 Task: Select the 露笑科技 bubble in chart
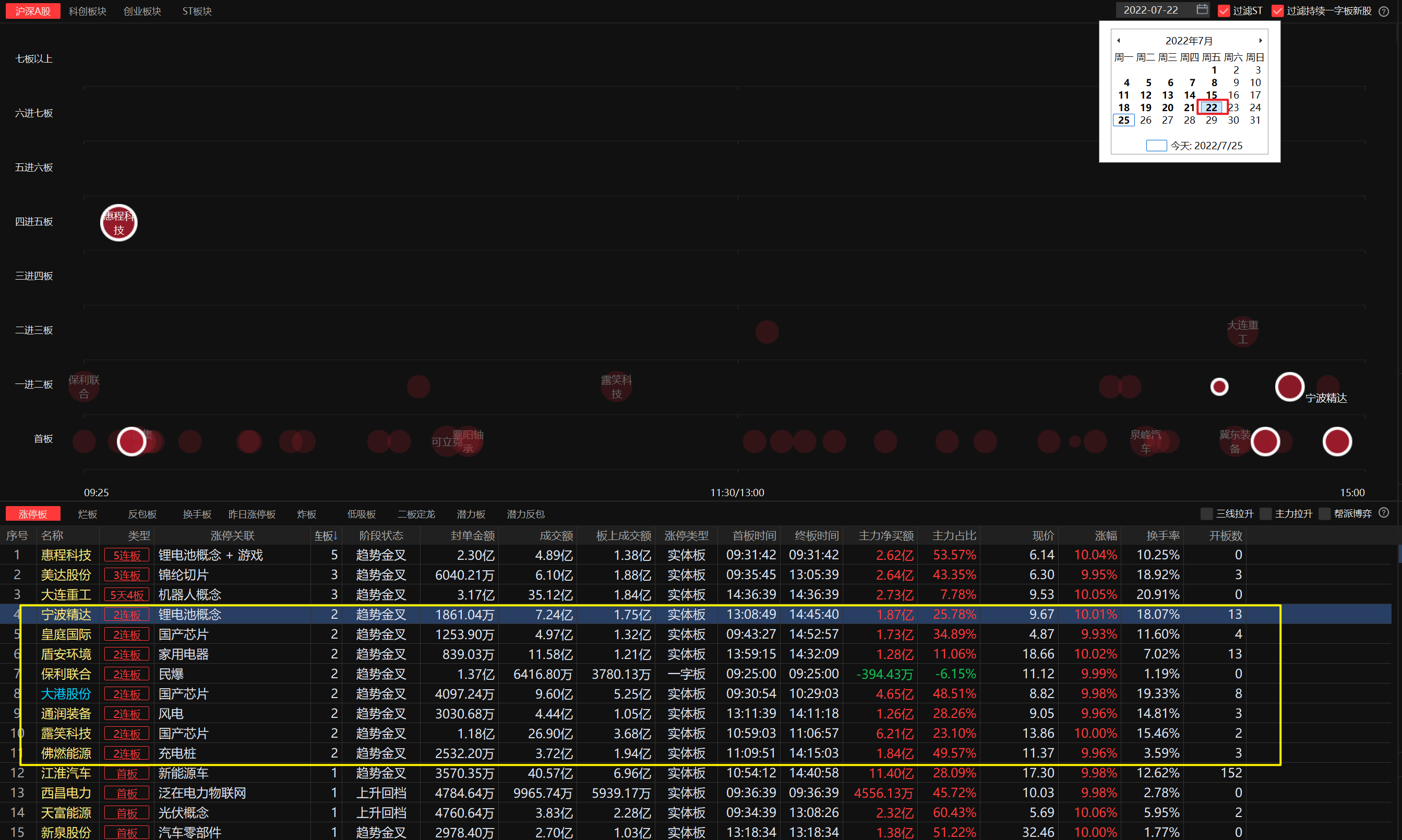coord(616,387)
